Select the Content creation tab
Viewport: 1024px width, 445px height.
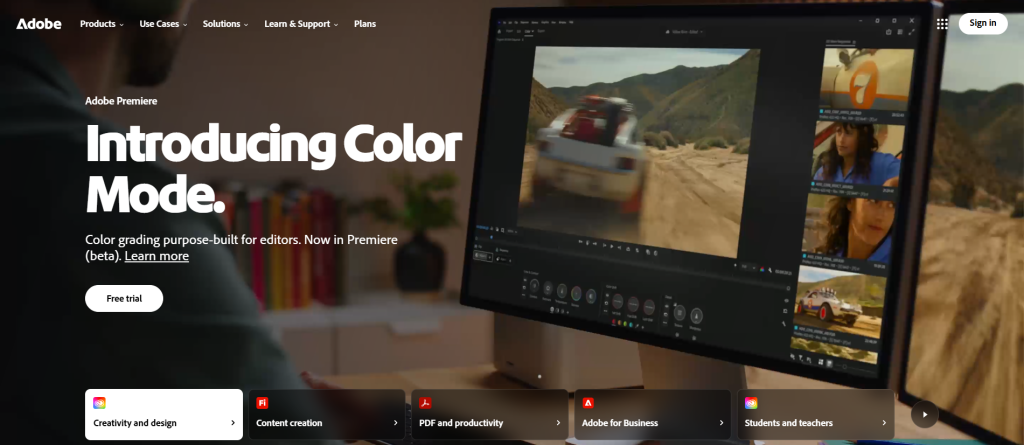point(327,415)
